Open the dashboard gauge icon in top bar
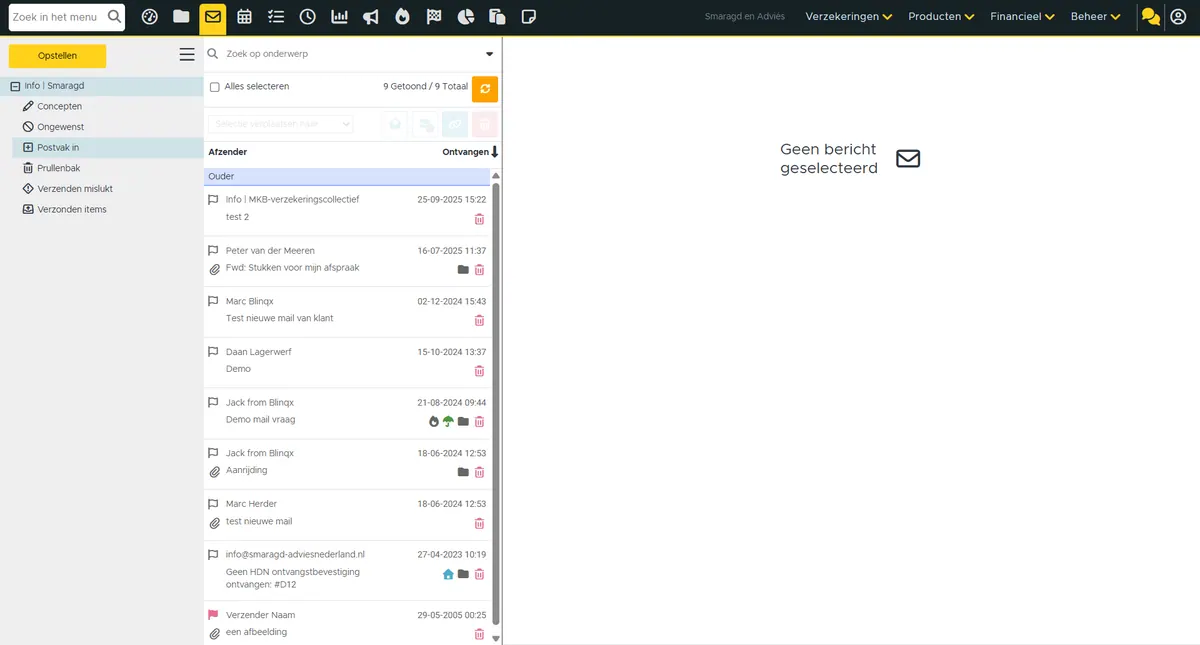 pos(150,16)
